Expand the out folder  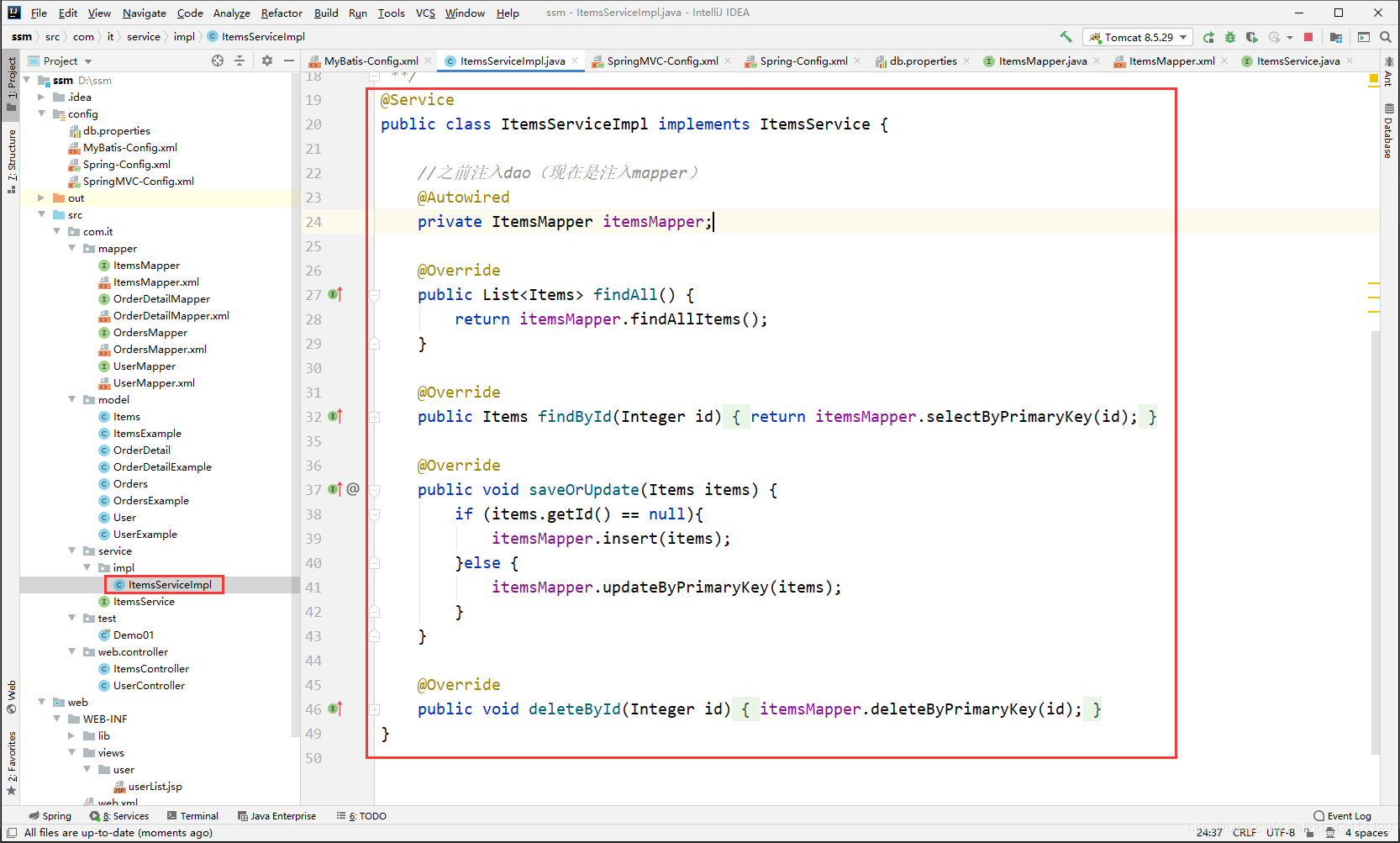click(x=41, y=198)
